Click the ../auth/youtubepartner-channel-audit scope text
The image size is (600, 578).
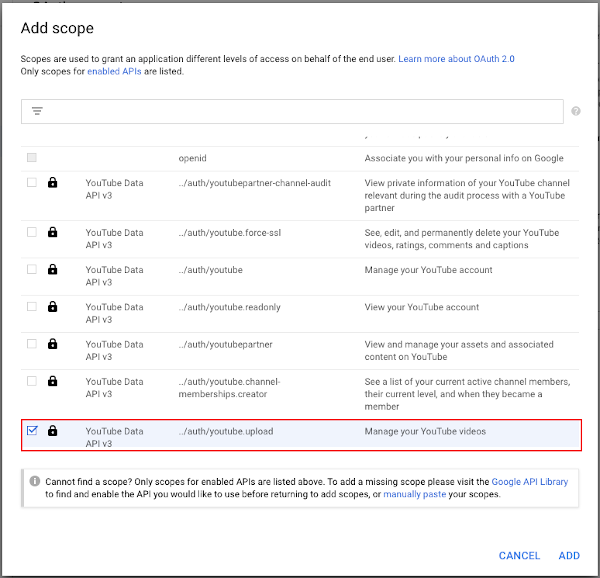click(x=254, y=183)
